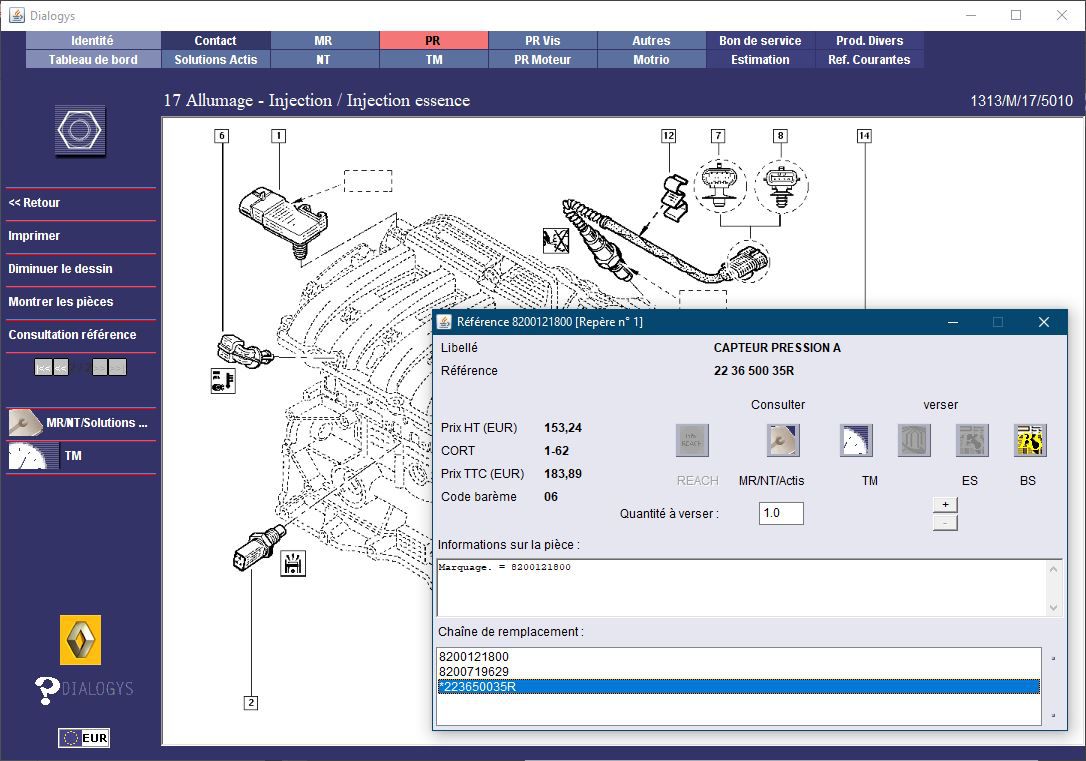The width and height of the screenshot is (1086, 761).
Task: Select part marker number 6
Action: point(222,136)
